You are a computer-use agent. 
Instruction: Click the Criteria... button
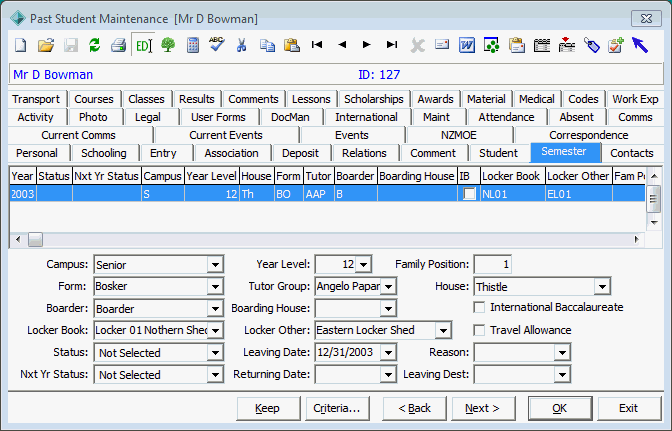pos(337,408)
